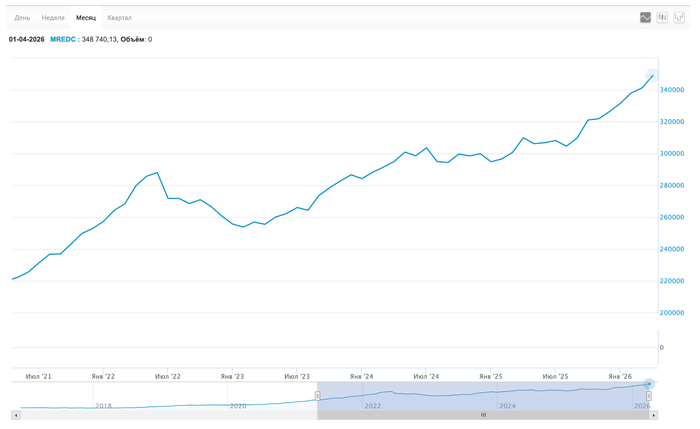Click 2020 in the navigator timeline
Image resolution: width=700 pixels, height=429 pixels.
point(238,406)
